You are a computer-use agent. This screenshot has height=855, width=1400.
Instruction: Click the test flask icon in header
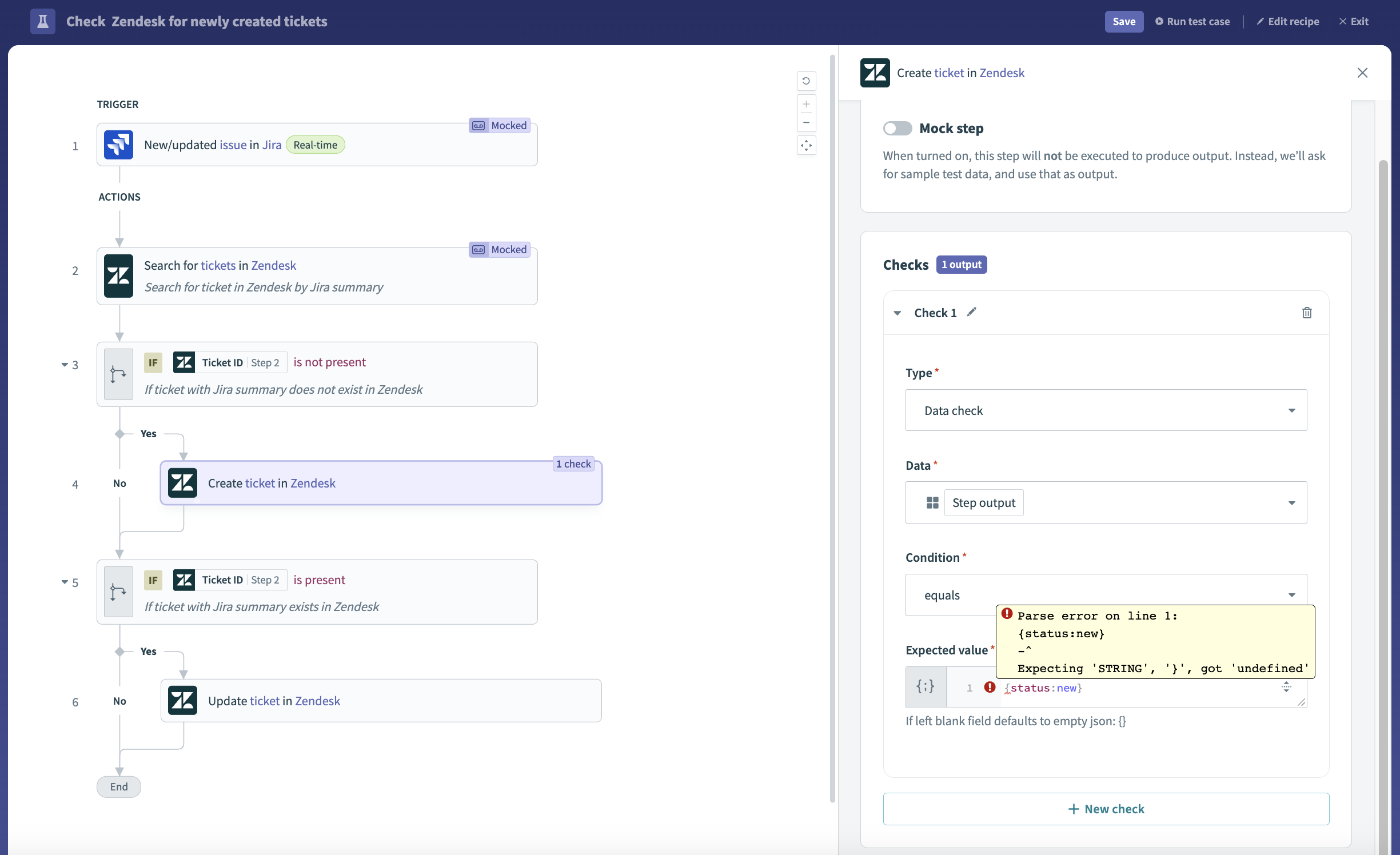click(43, 21)
